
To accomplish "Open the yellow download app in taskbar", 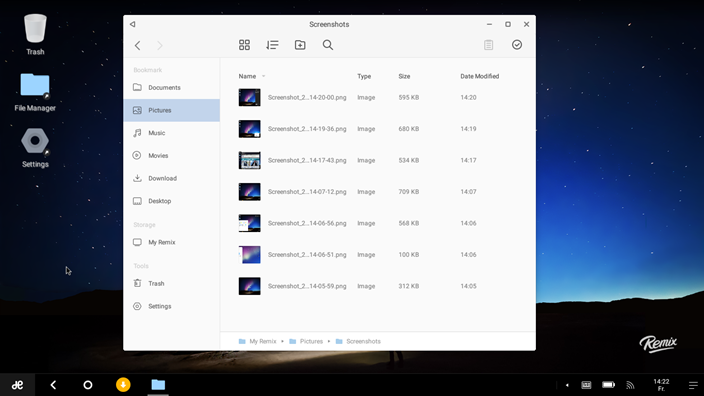I will pyautogui.click(x=123, y=385).
